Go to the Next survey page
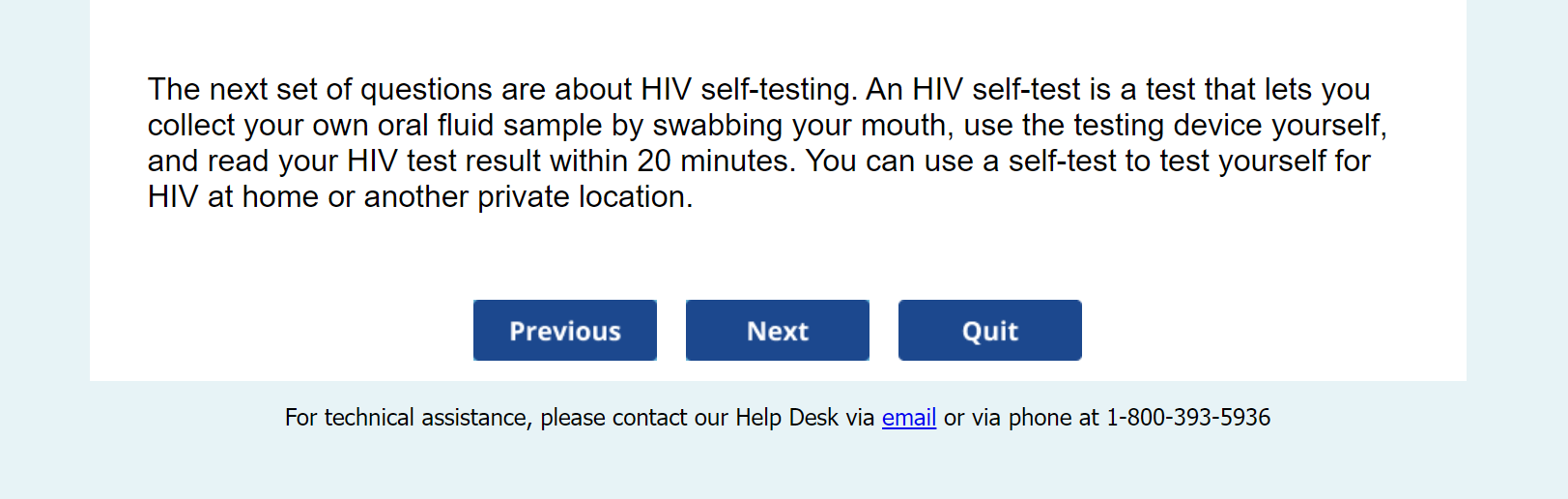This screenshot has width=1568, height=499. point(777,331)
